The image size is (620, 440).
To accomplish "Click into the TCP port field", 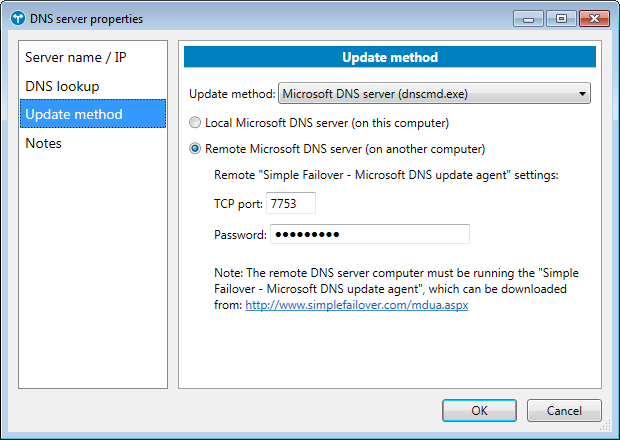I will coord(290,203).
